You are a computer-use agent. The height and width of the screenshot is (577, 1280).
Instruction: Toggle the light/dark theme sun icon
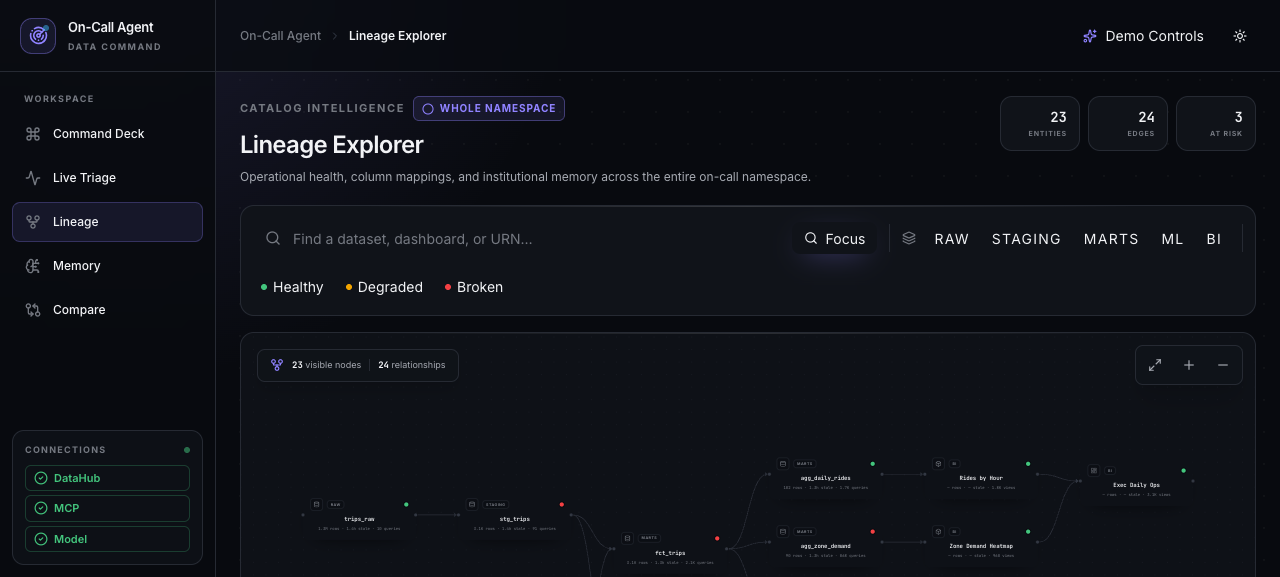(x=1240, y=36)
